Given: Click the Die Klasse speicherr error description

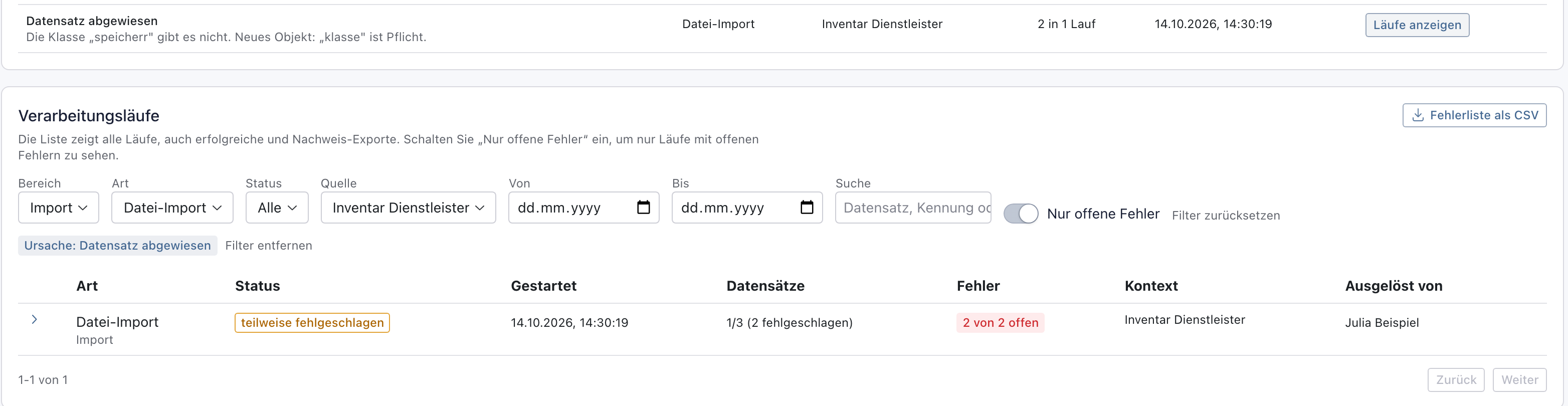Looking at the screenshot, I should (x=226, y=37).
